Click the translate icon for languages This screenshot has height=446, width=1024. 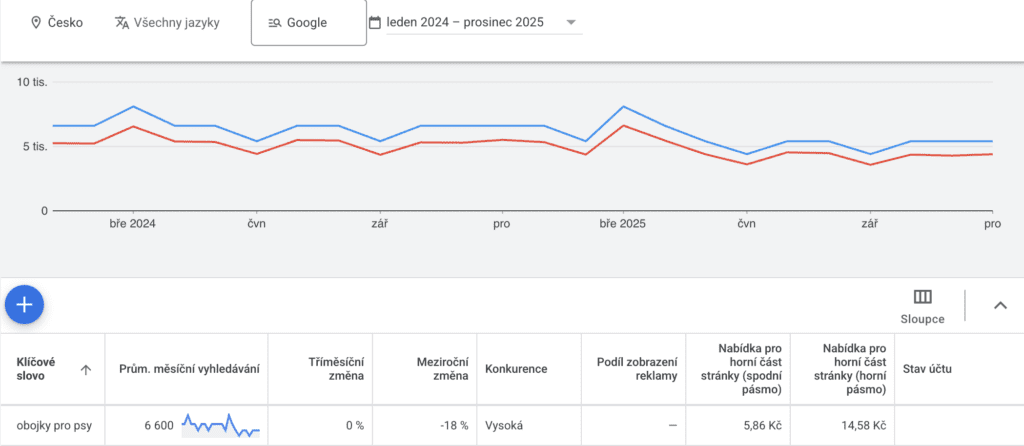(122, 22)
